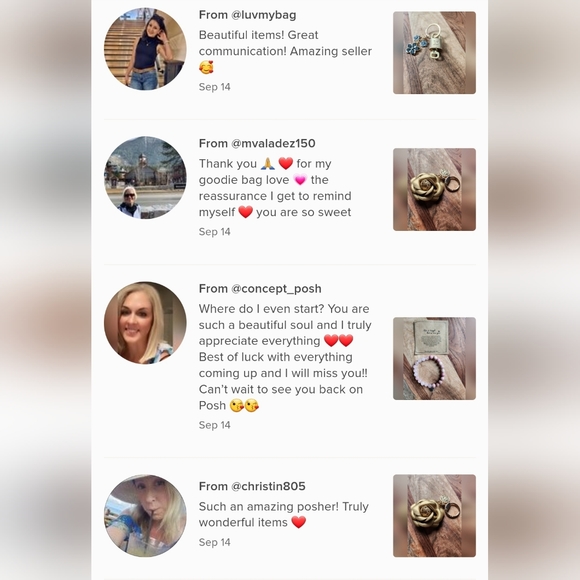View keychain listing thumbnail from luvmybag review
This screenshot has width=580, height=580.
click(434, 53)
